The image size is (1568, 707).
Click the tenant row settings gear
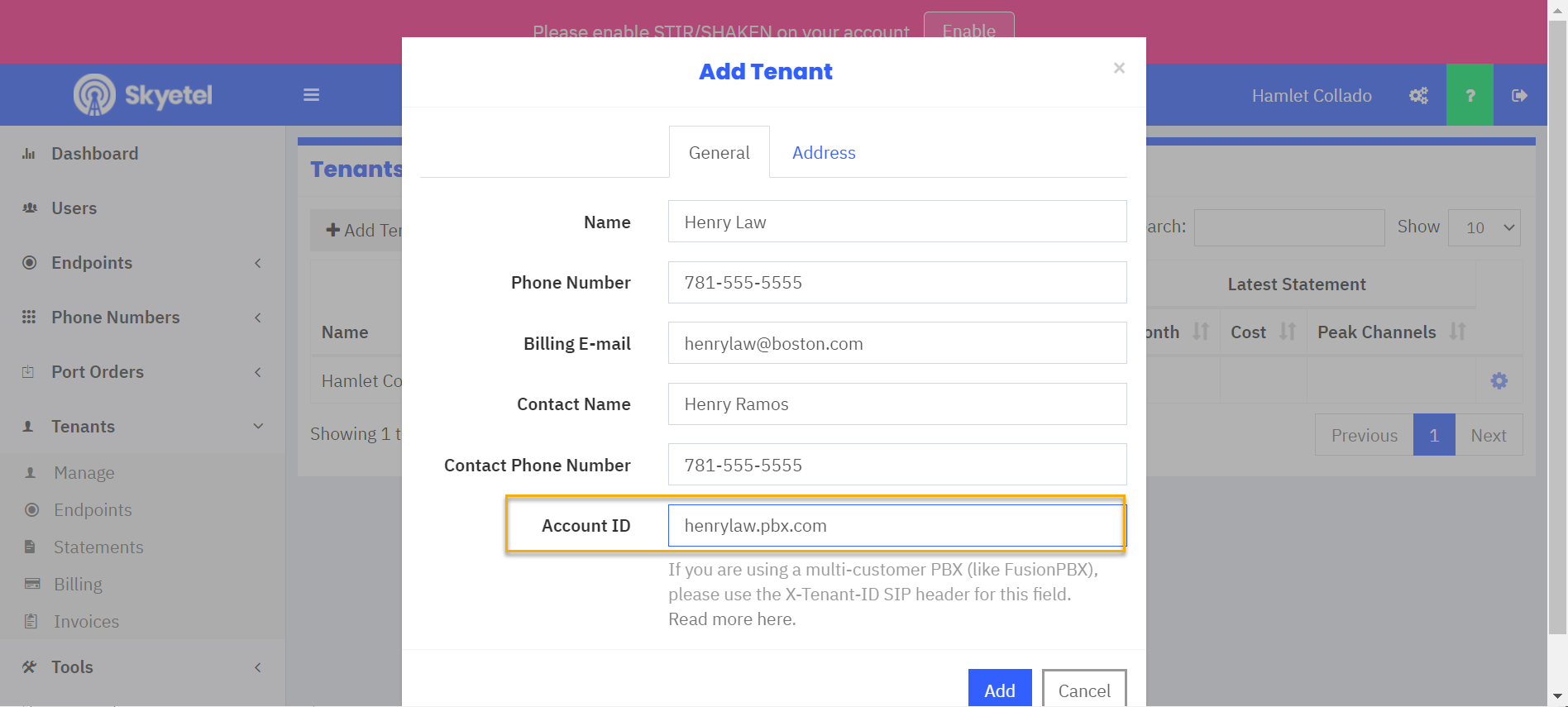(x=1499, y=381)
